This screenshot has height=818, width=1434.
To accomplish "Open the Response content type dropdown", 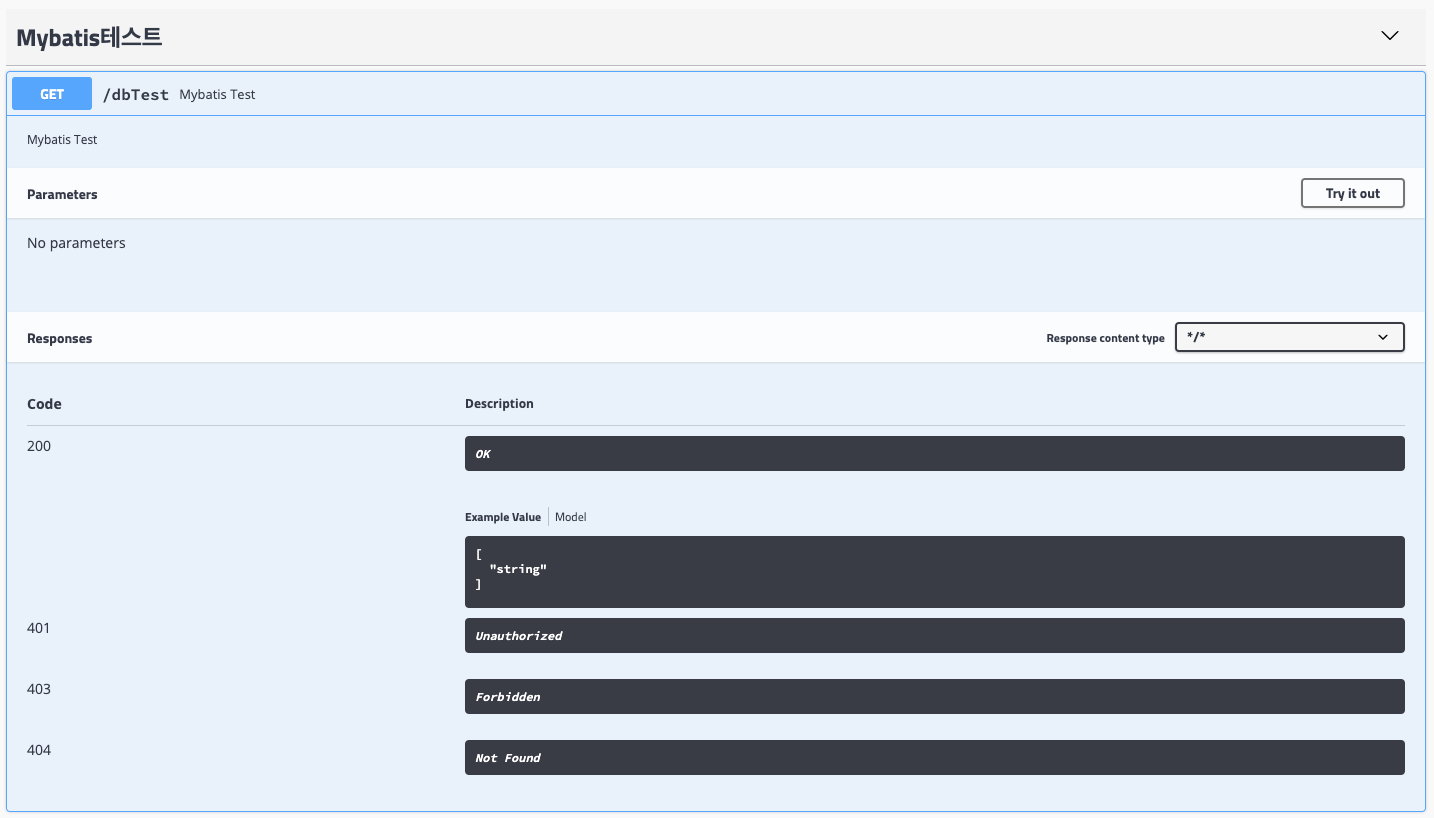I will [1289, 337].
